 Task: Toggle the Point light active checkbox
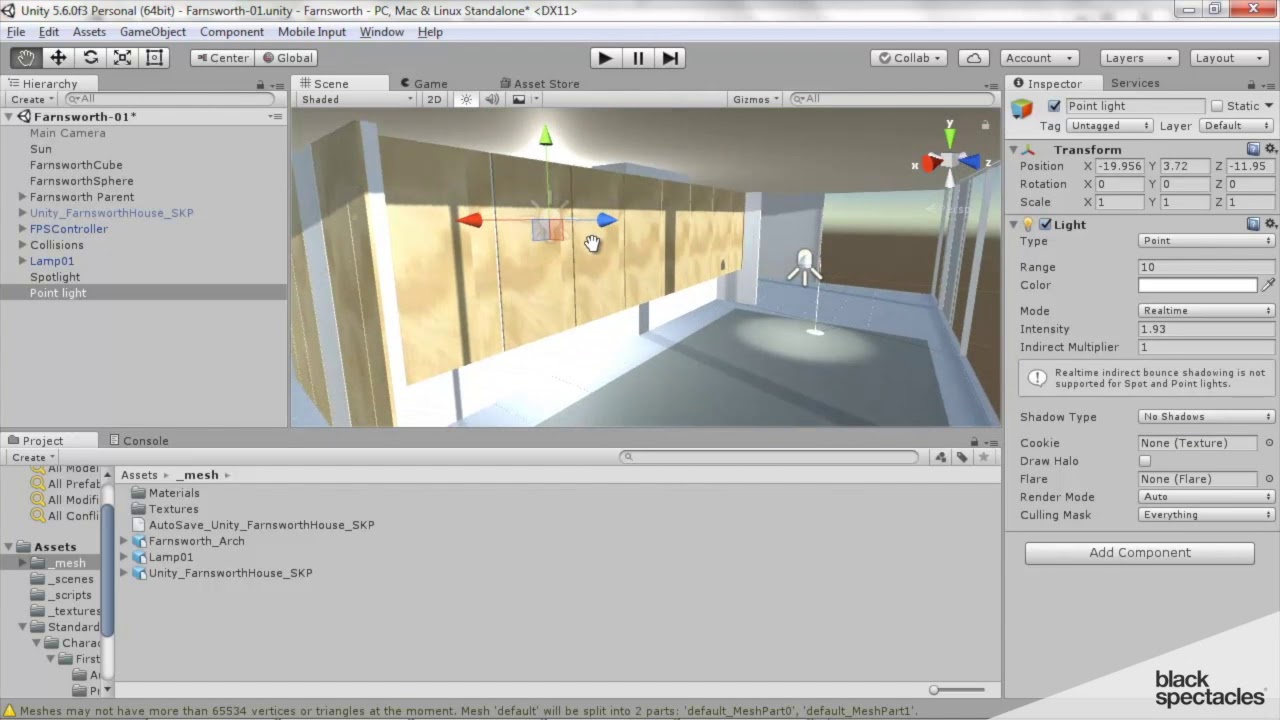1054,106
